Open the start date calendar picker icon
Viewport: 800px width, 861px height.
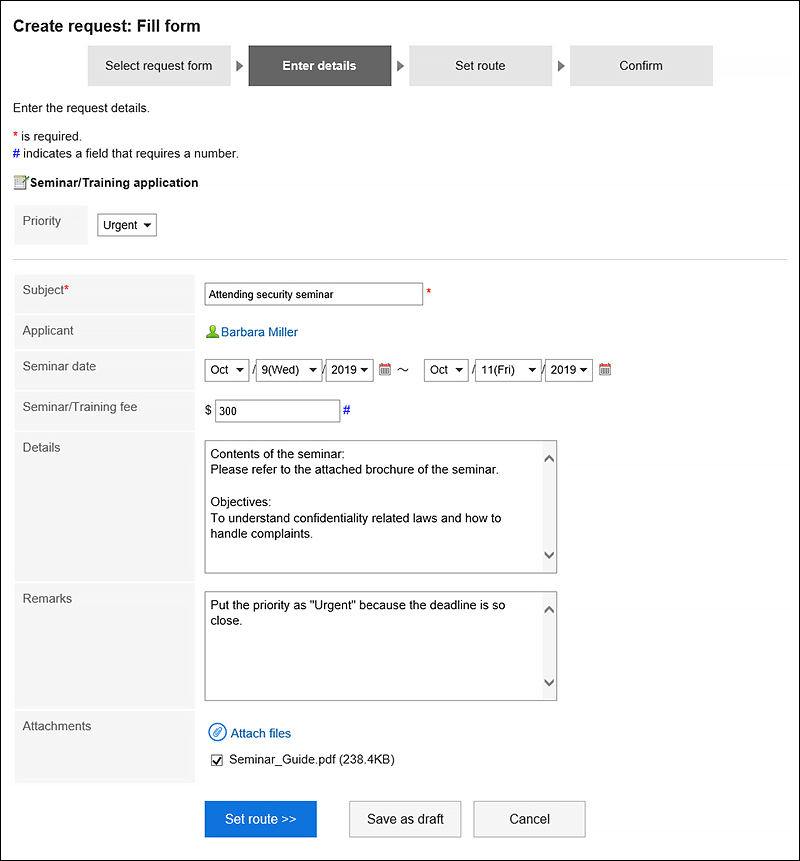[385, 369]
